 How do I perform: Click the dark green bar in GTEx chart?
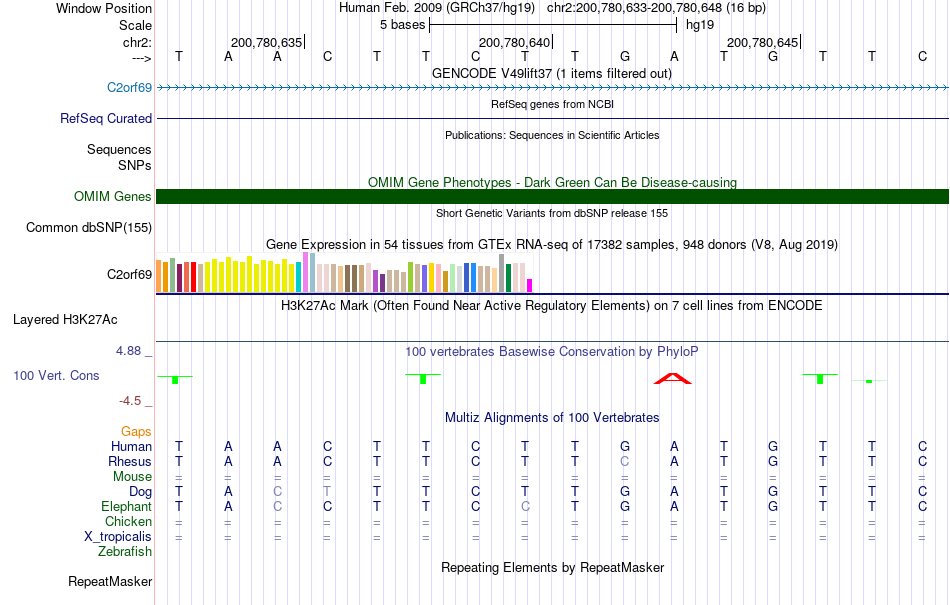[508, 278]
